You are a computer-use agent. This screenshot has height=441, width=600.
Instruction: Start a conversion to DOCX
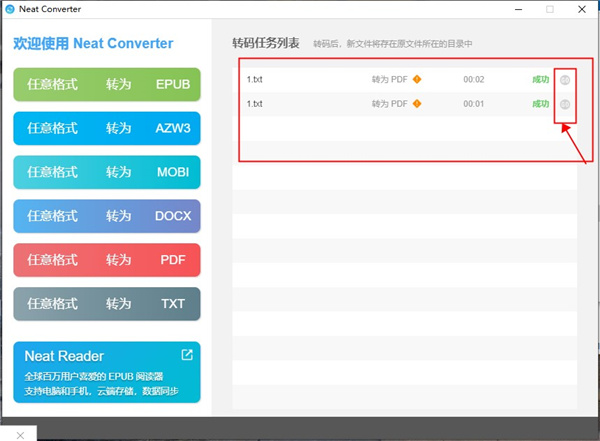(107, 216)
